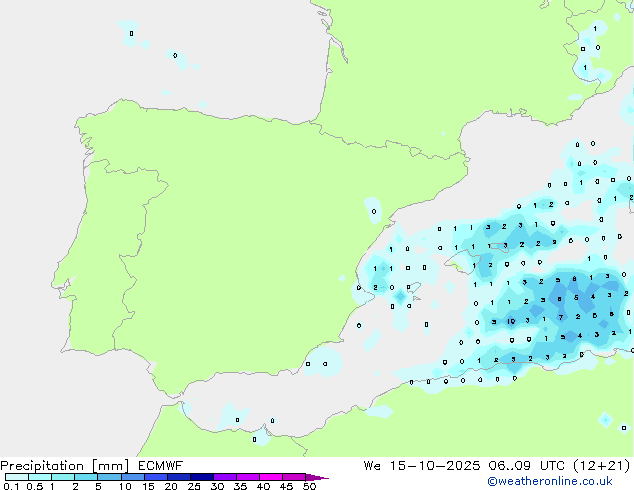
Task: Click the legend label "25"
Action: [x=194, y=486]
